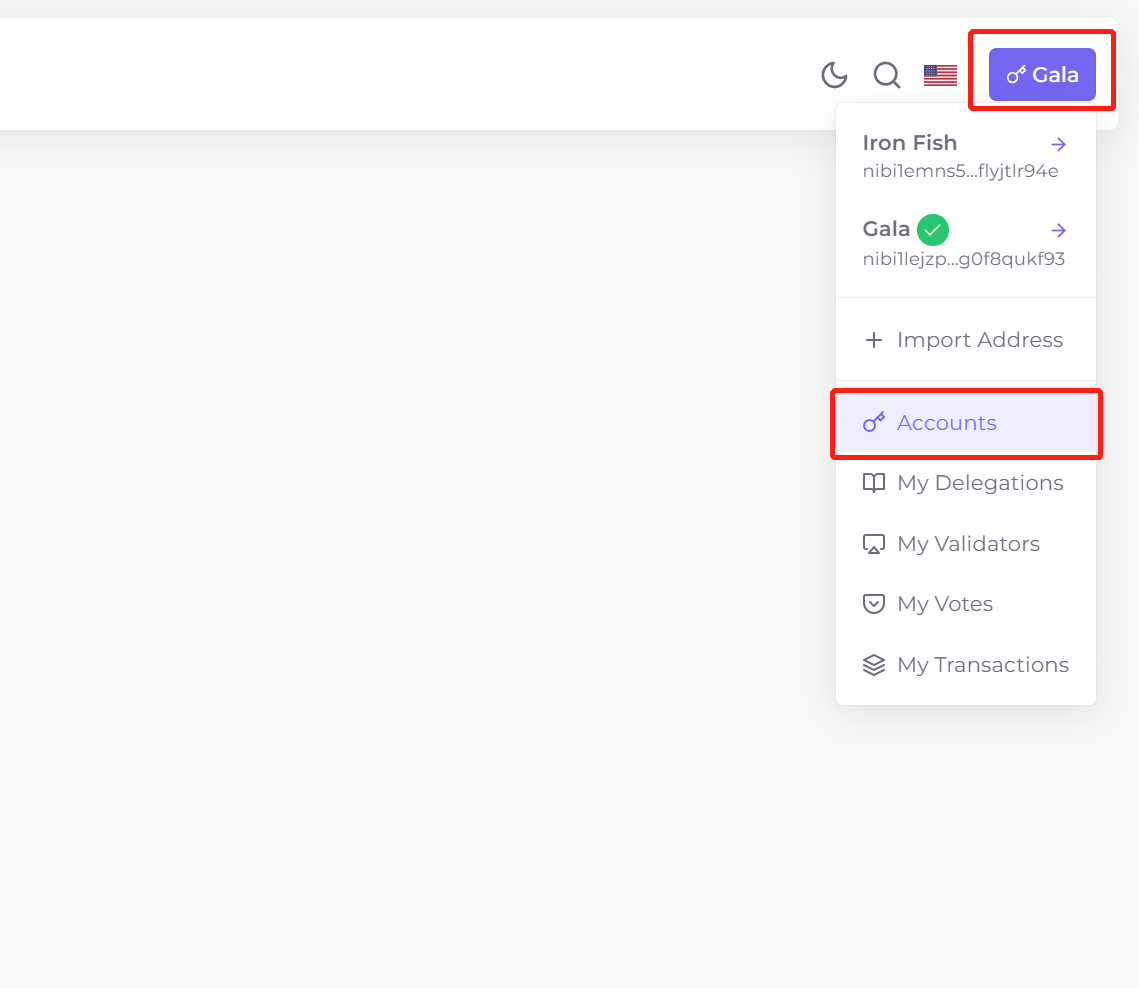Screen dimensions: 1139x988
Task: Click the Gala green checkmark badge
Action: coord(933,230)
